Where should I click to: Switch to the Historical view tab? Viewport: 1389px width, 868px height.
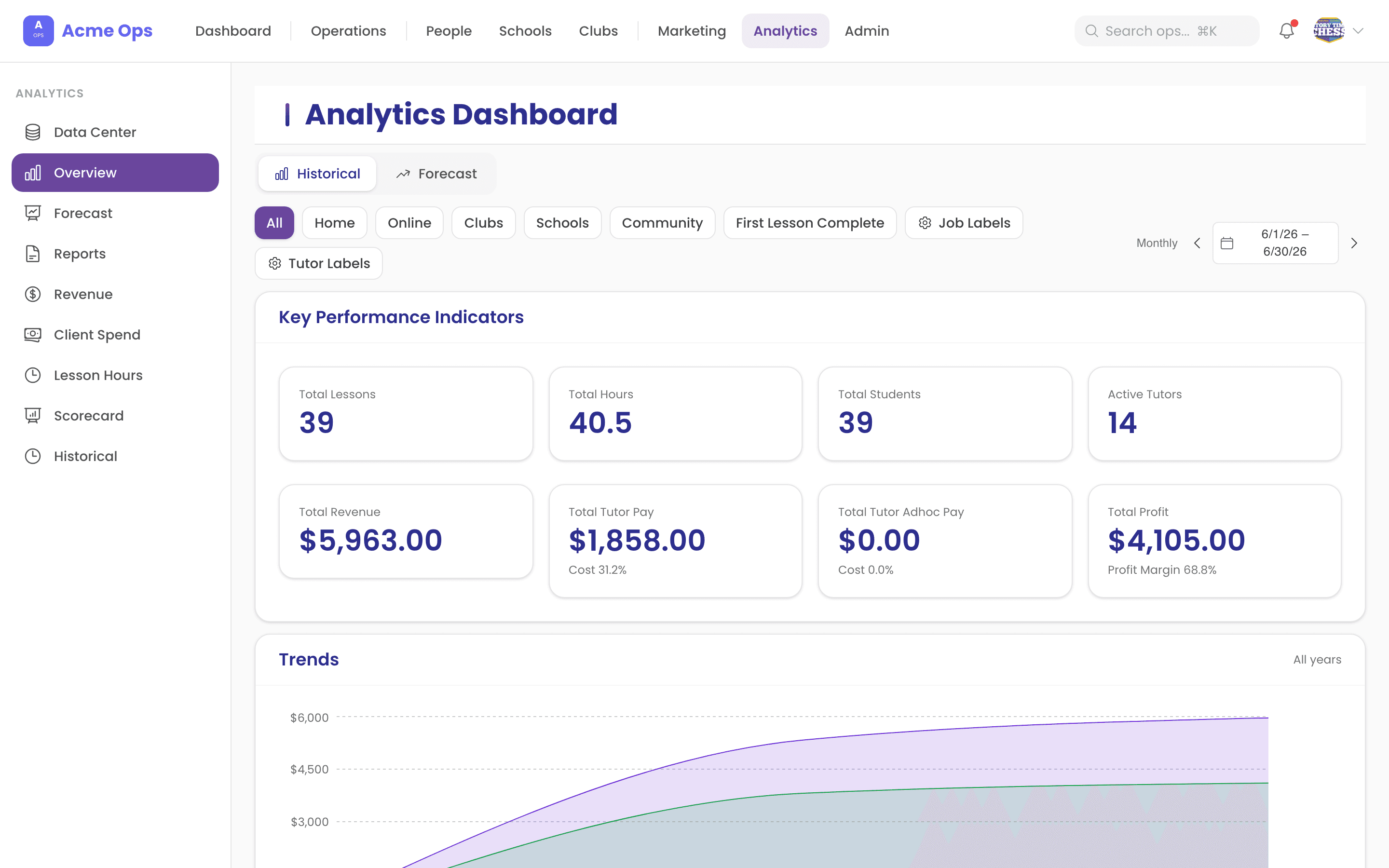tap(317, 174)
